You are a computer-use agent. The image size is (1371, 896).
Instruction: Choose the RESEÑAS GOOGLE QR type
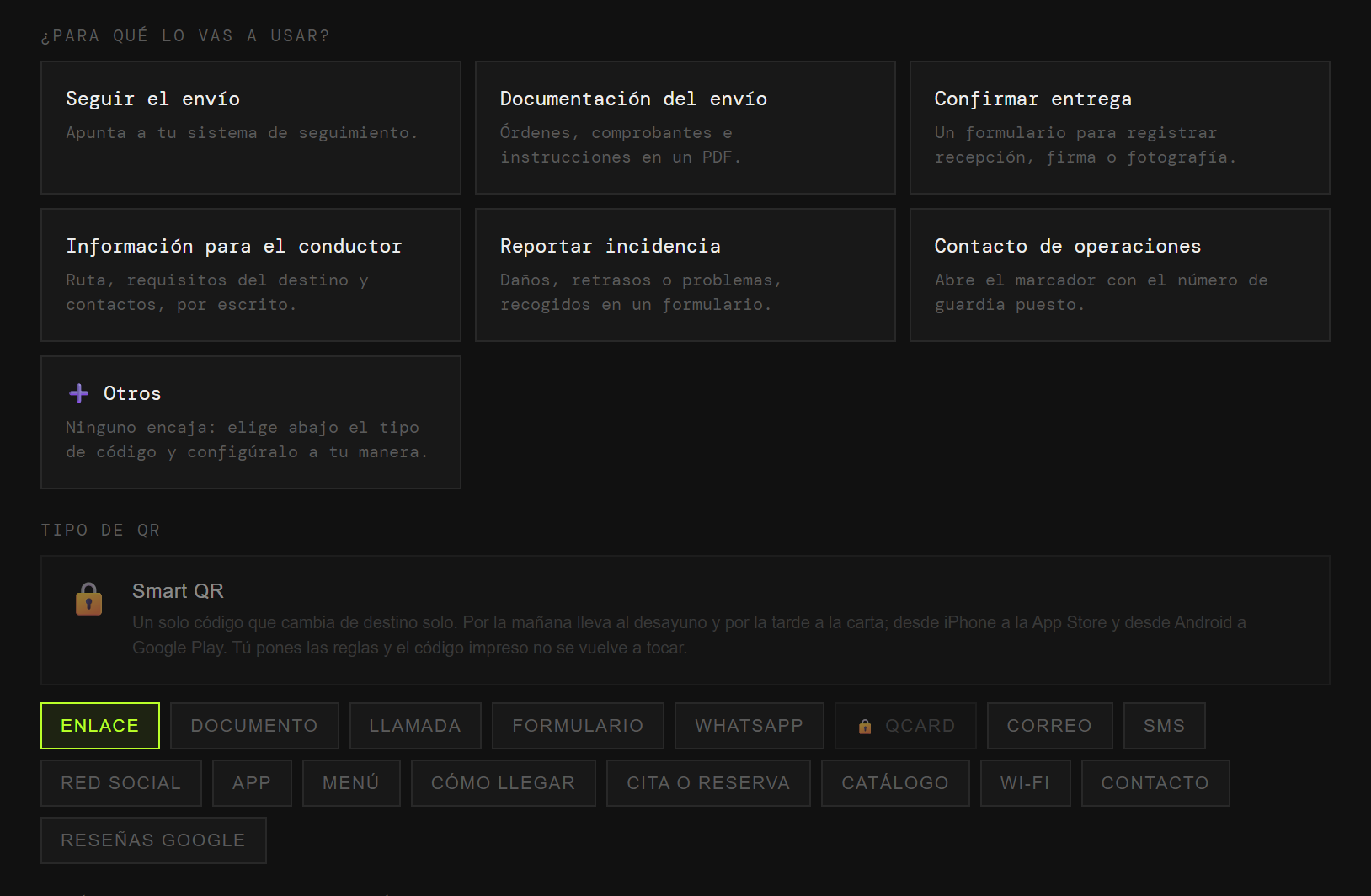pyautogui.click(x=153, y=840)
